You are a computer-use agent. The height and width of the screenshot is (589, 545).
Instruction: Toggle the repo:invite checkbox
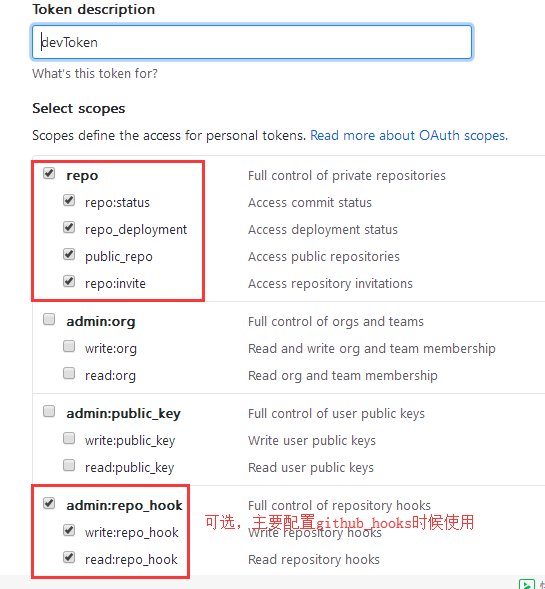click(x=69, y=281)
